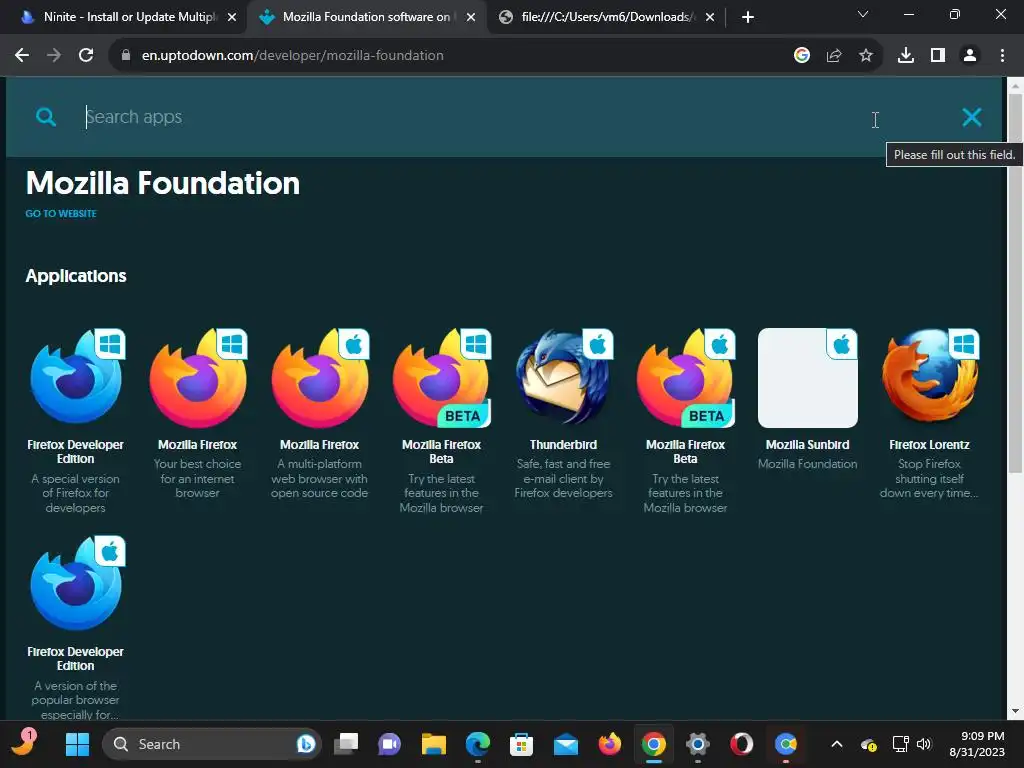Open Thunderbird app icon
1024x768 pixels.
[x=564, y=378]
